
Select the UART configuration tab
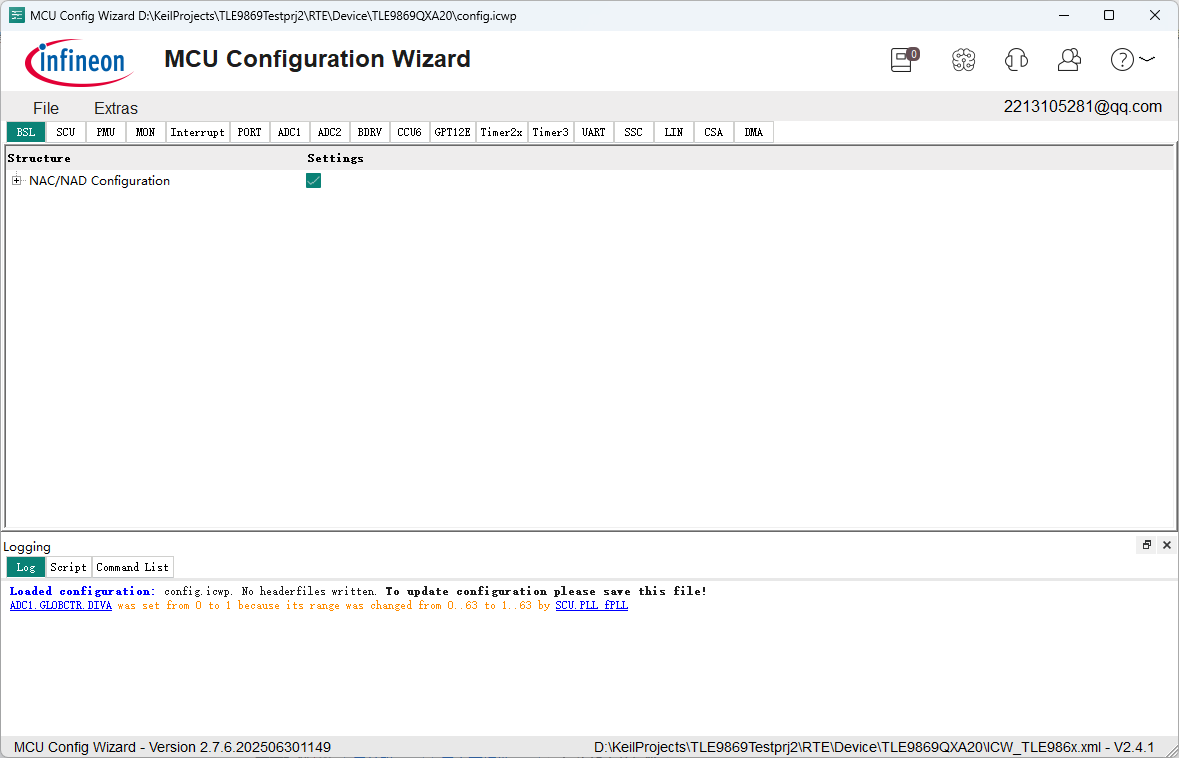pos(593,131)
